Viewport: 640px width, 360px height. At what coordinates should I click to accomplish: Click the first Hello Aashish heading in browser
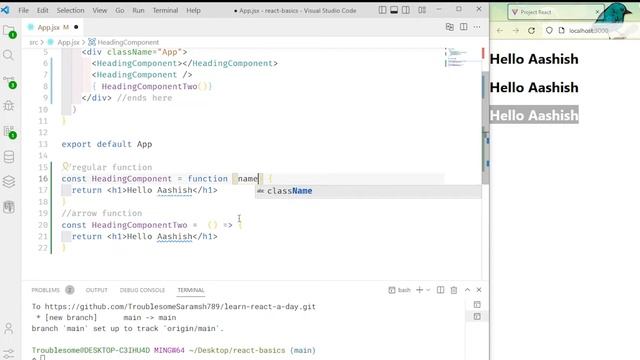[x=534, y=59]
